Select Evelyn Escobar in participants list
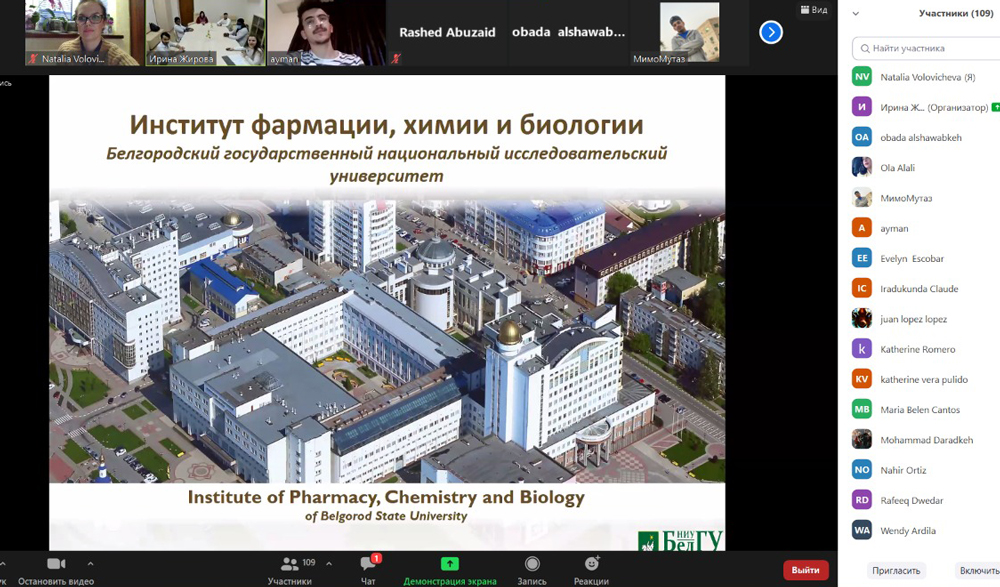Viewport: 1000px width, 587px height. (911, 259)
